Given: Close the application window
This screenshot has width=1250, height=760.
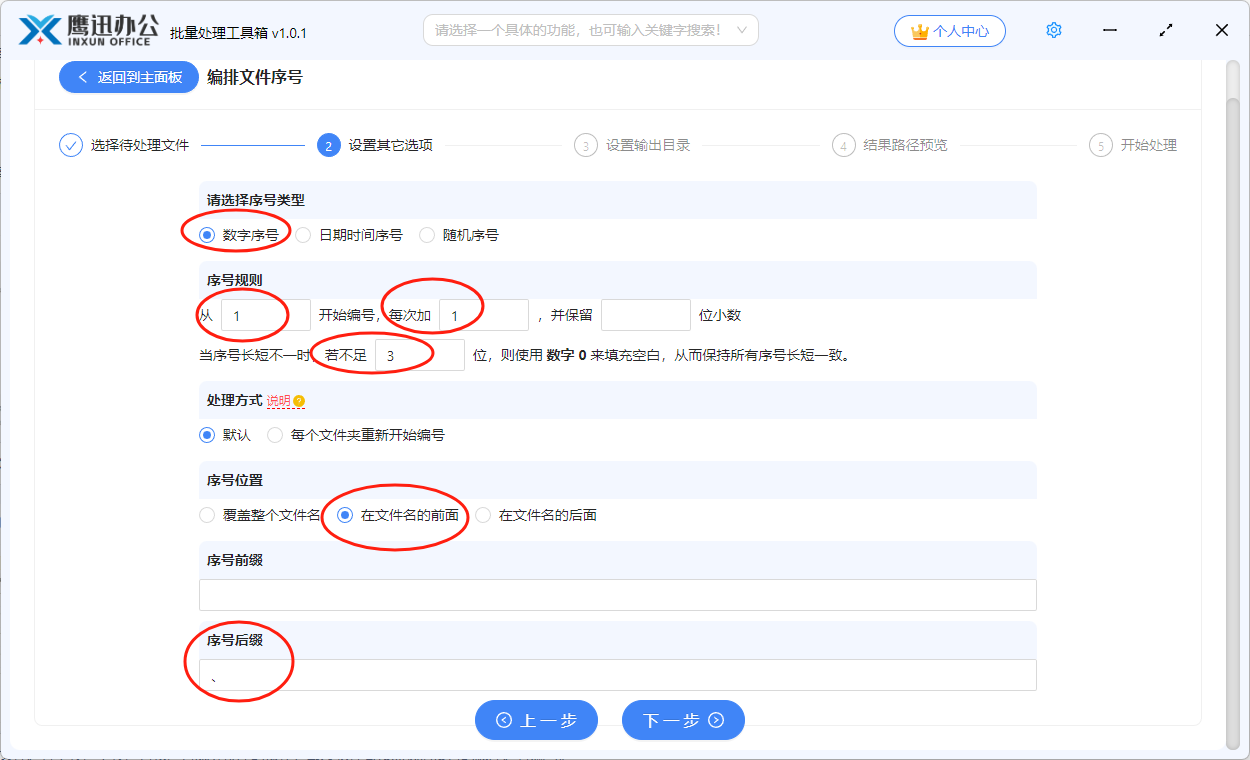Looking at the screenshot, I should (x=1222, y=31).
